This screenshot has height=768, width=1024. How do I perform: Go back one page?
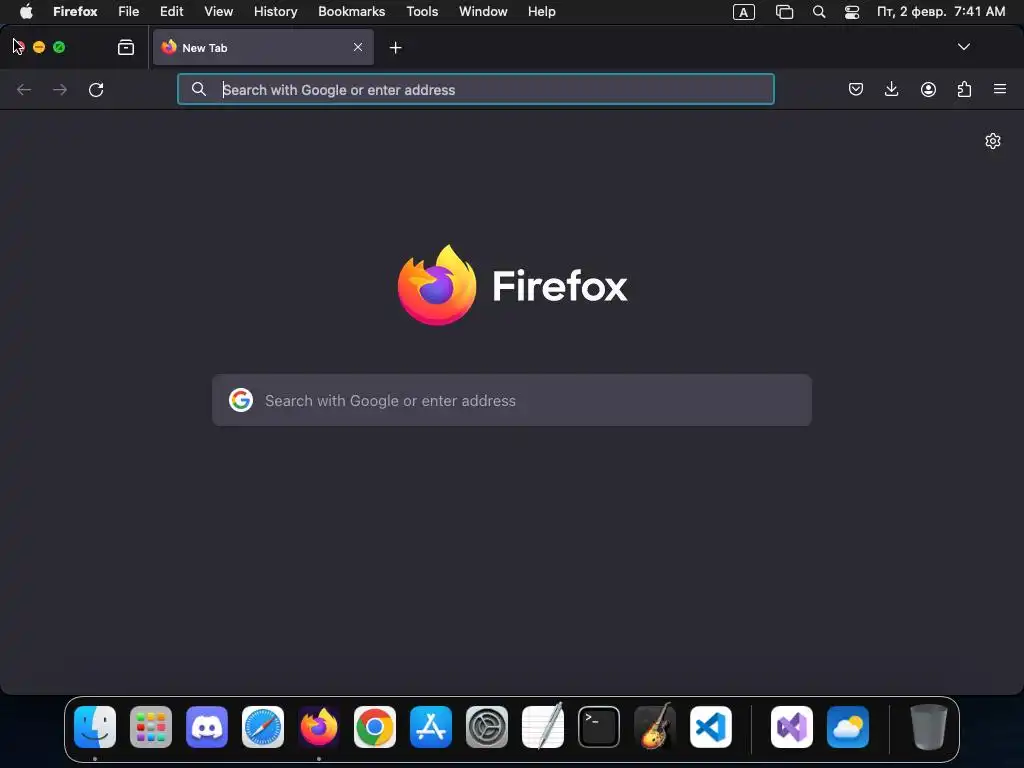coord(24,89)
